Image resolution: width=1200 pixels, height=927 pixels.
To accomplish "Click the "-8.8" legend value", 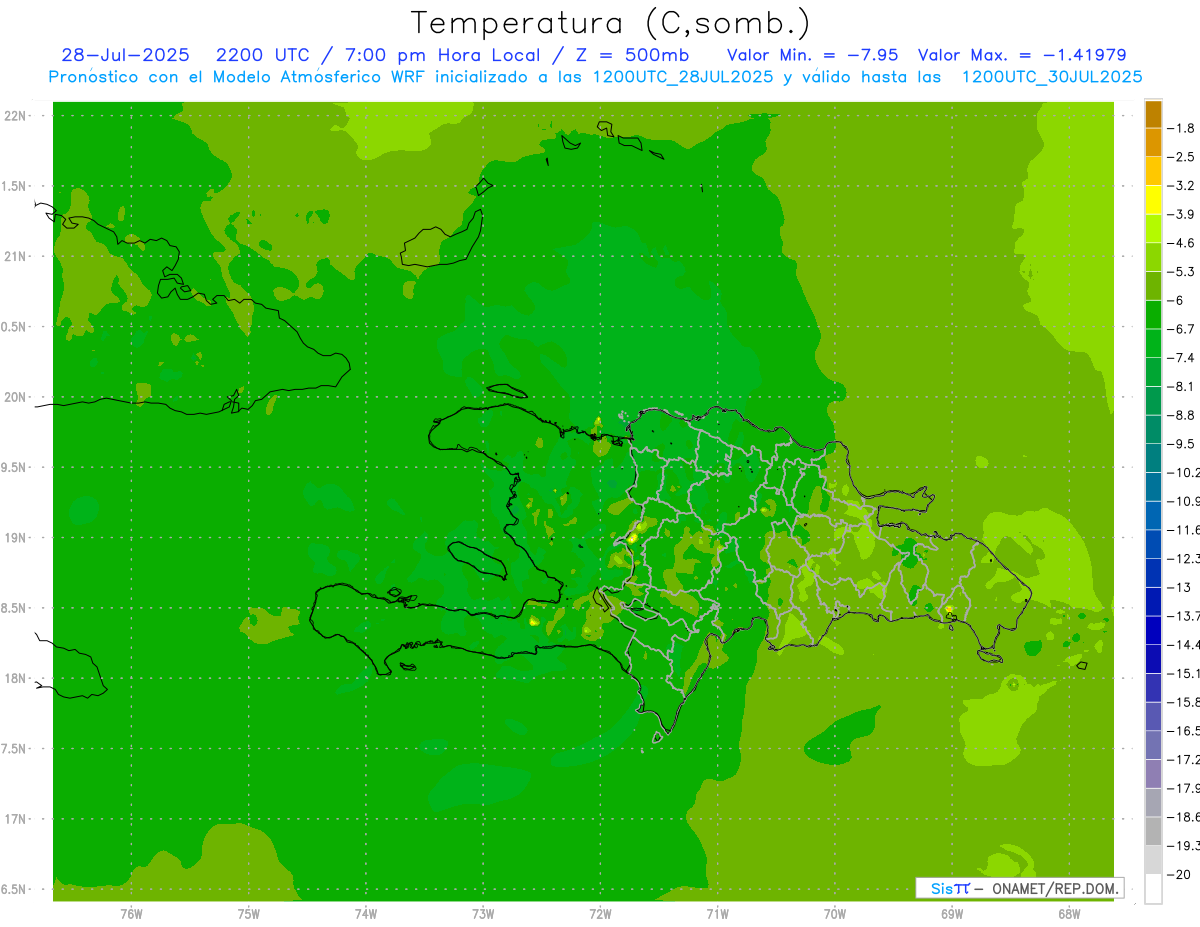I will pyautogui.click(x=1181, y=415).
